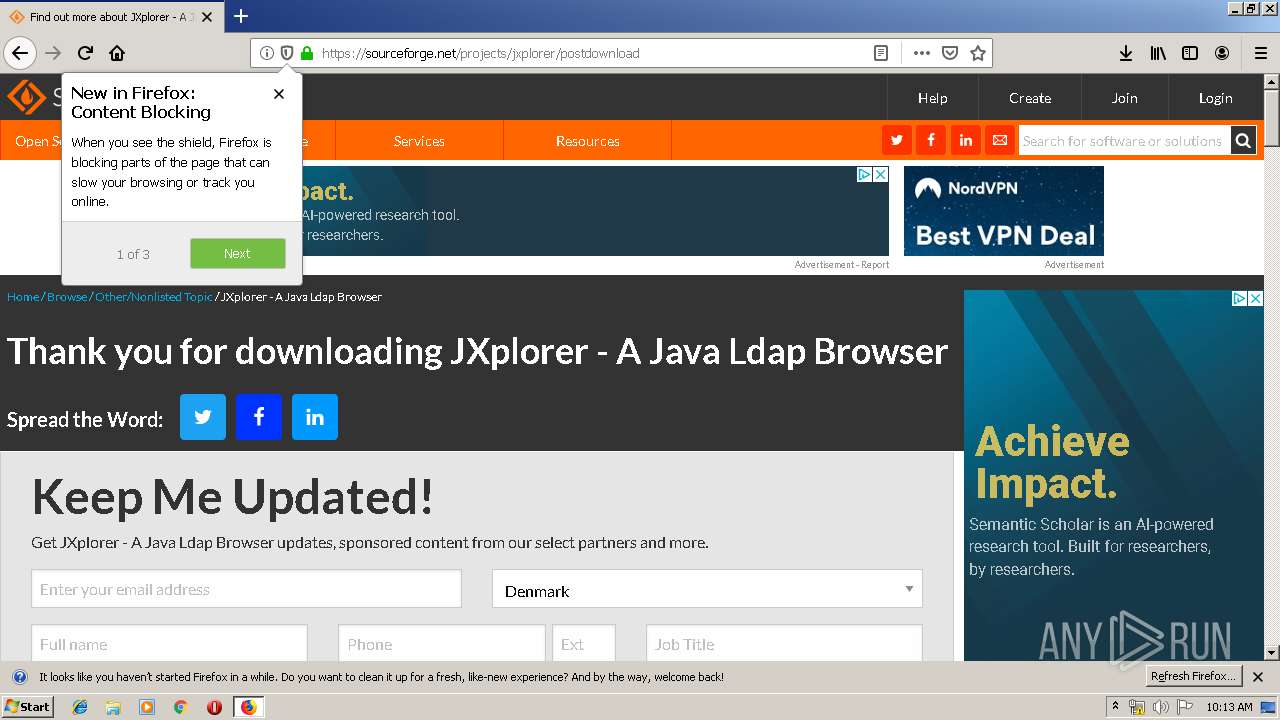The image size is (1280, 720).
Task: Click Next in Content Blocking tour
Action: point(238,254)
